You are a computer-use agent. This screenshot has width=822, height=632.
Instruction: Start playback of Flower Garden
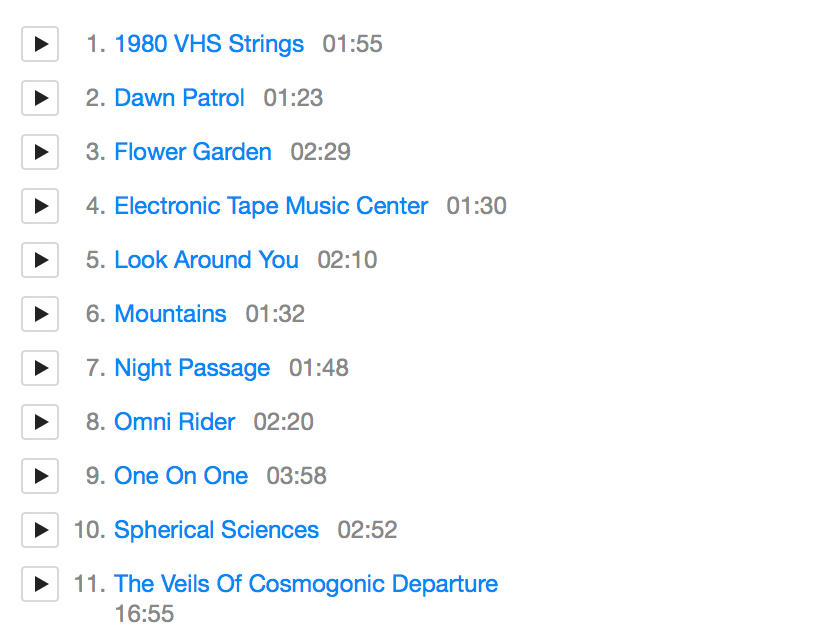pyautogui.click(x=40, y=152)
